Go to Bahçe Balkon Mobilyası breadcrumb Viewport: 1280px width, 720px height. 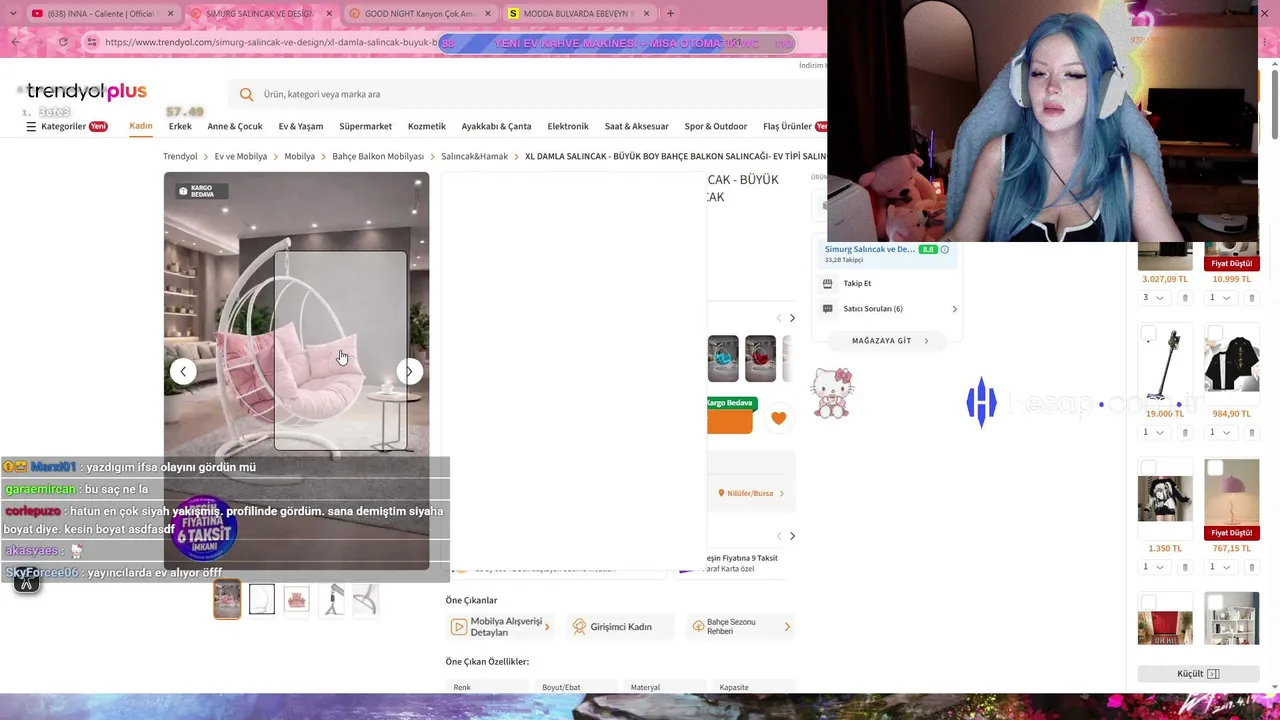[378, 157]
